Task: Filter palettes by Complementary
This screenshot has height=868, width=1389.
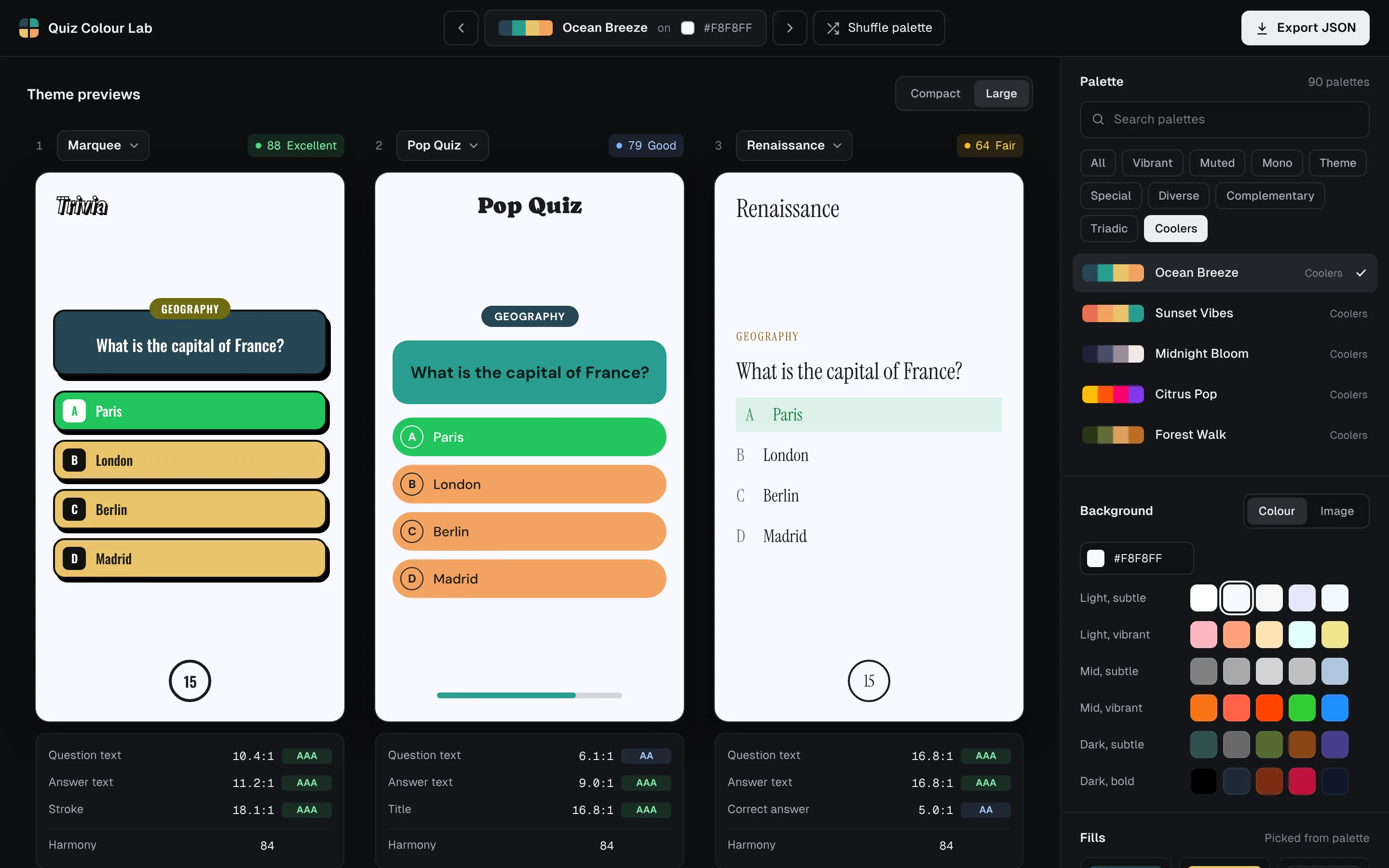Action: [1269, 196]
